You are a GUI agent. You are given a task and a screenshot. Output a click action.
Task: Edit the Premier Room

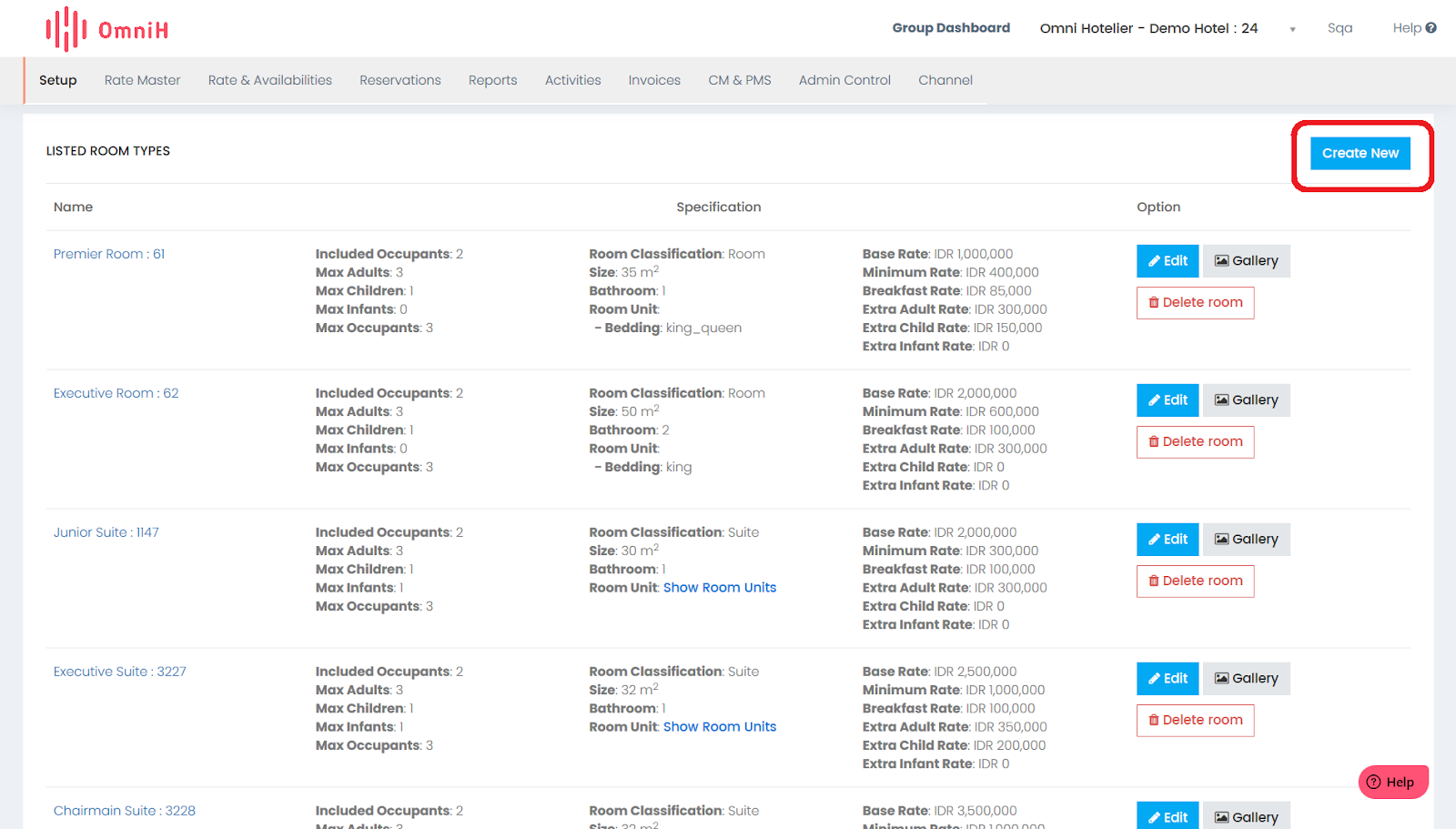pyautogui.click(x=1168, y=261)
